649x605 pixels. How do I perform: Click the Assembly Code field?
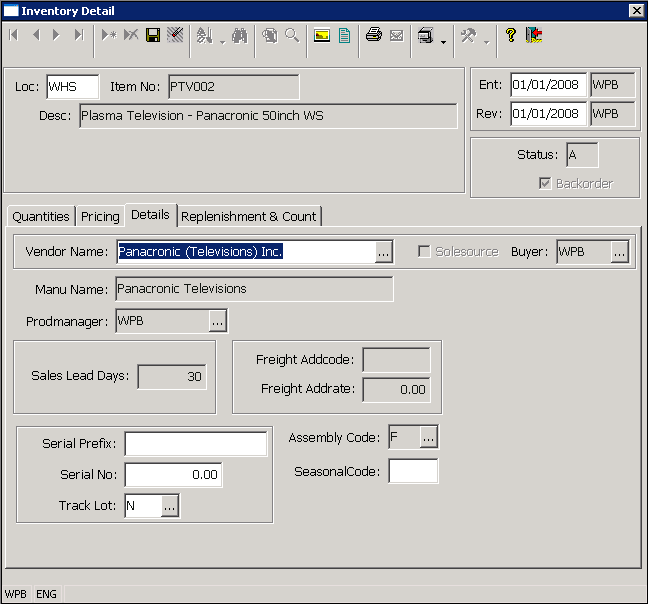click(x=405, y=437)
